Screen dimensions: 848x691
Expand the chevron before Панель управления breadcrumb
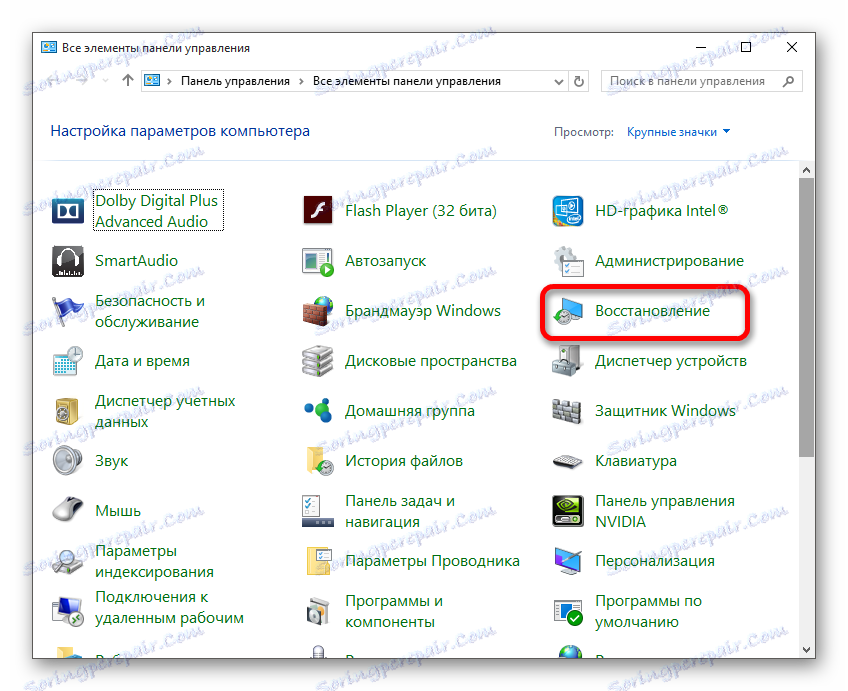[x=169, y=82]
